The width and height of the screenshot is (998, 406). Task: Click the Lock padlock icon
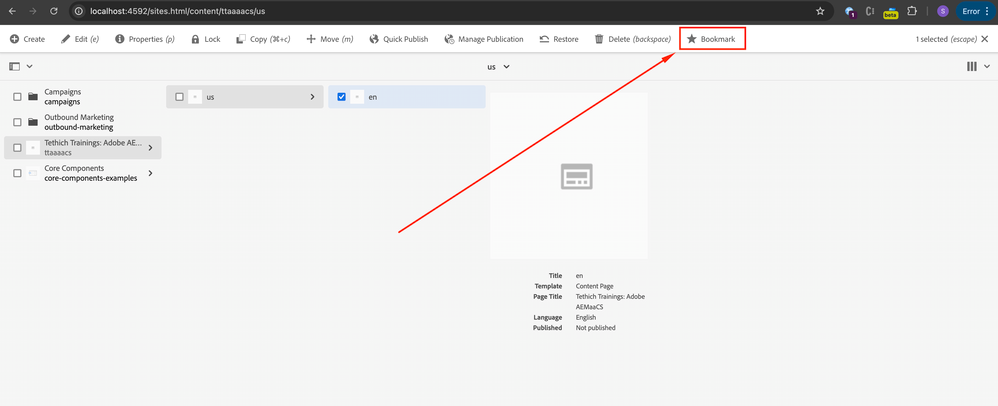[x=195, y=39]
